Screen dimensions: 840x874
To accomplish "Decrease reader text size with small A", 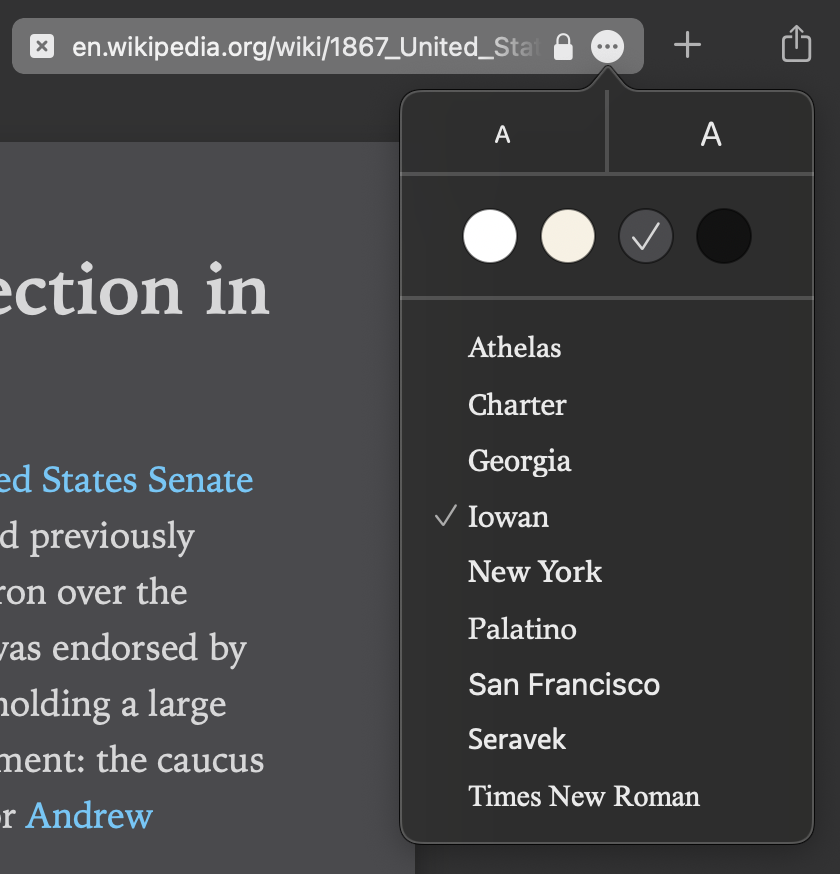I will 503,134.
